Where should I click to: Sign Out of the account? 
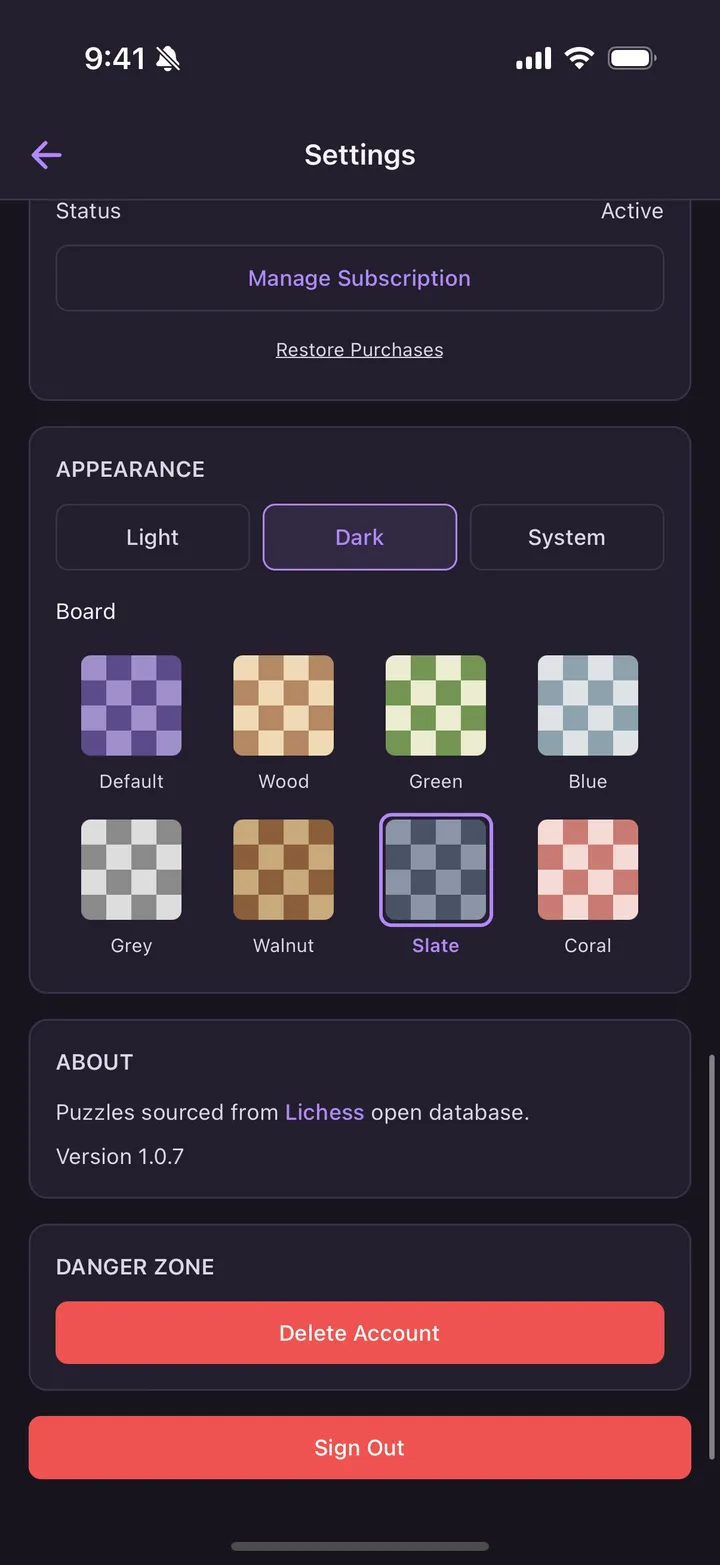coord(360,1447)
